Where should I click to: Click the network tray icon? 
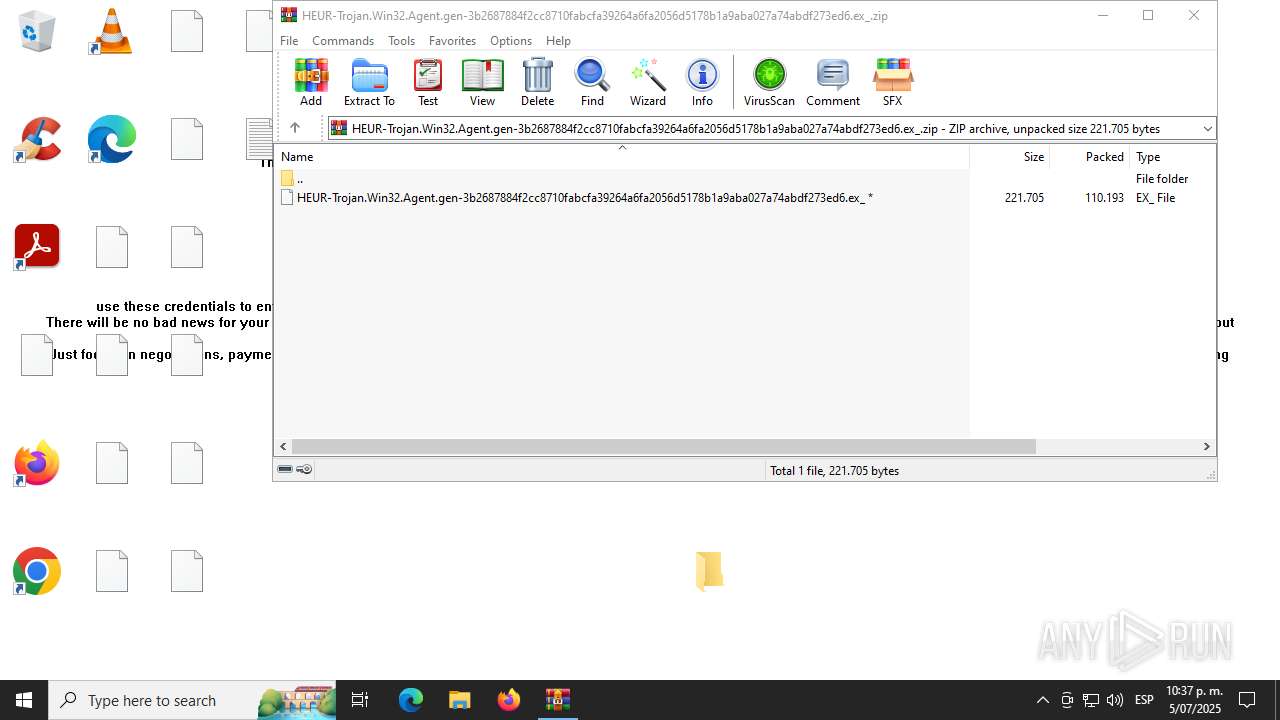pos(1091,700)
